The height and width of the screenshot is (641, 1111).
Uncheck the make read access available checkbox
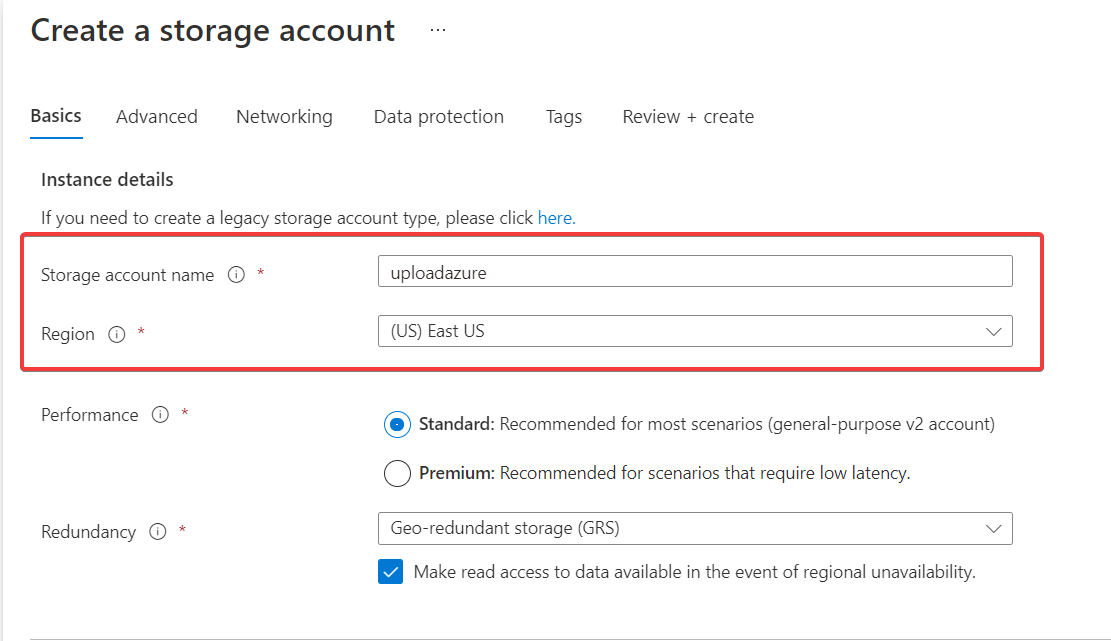(x=391, y=572)
